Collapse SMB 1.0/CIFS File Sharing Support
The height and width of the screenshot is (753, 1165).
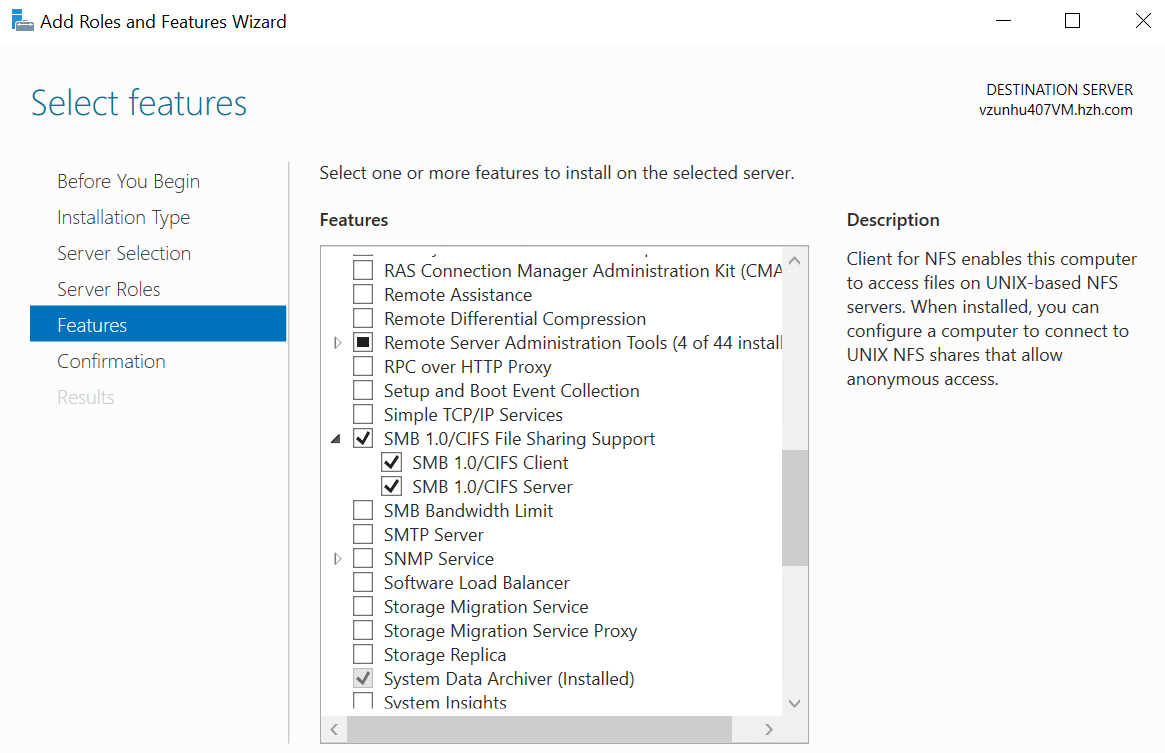pyautogui.click(x=336, y=438)
